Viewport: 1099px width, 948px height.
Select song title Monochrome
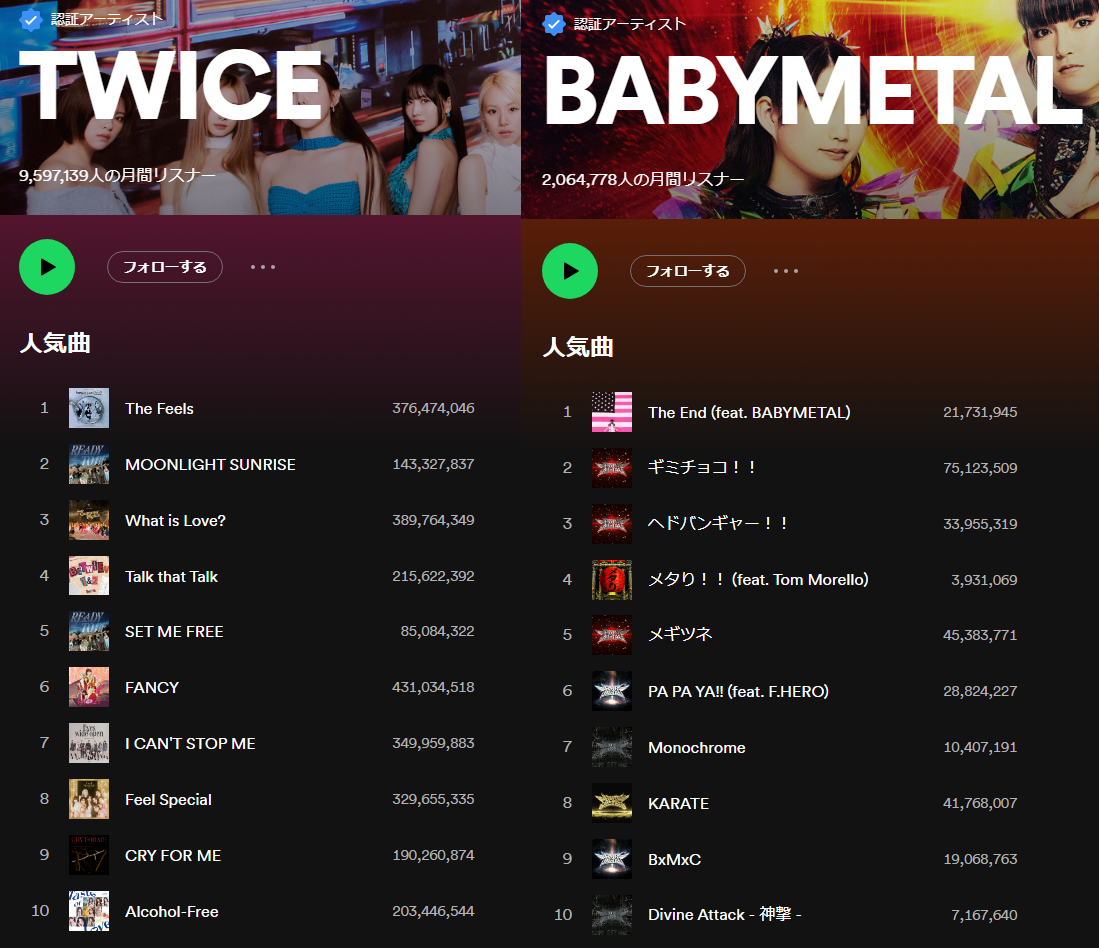[x=697, y=748]
